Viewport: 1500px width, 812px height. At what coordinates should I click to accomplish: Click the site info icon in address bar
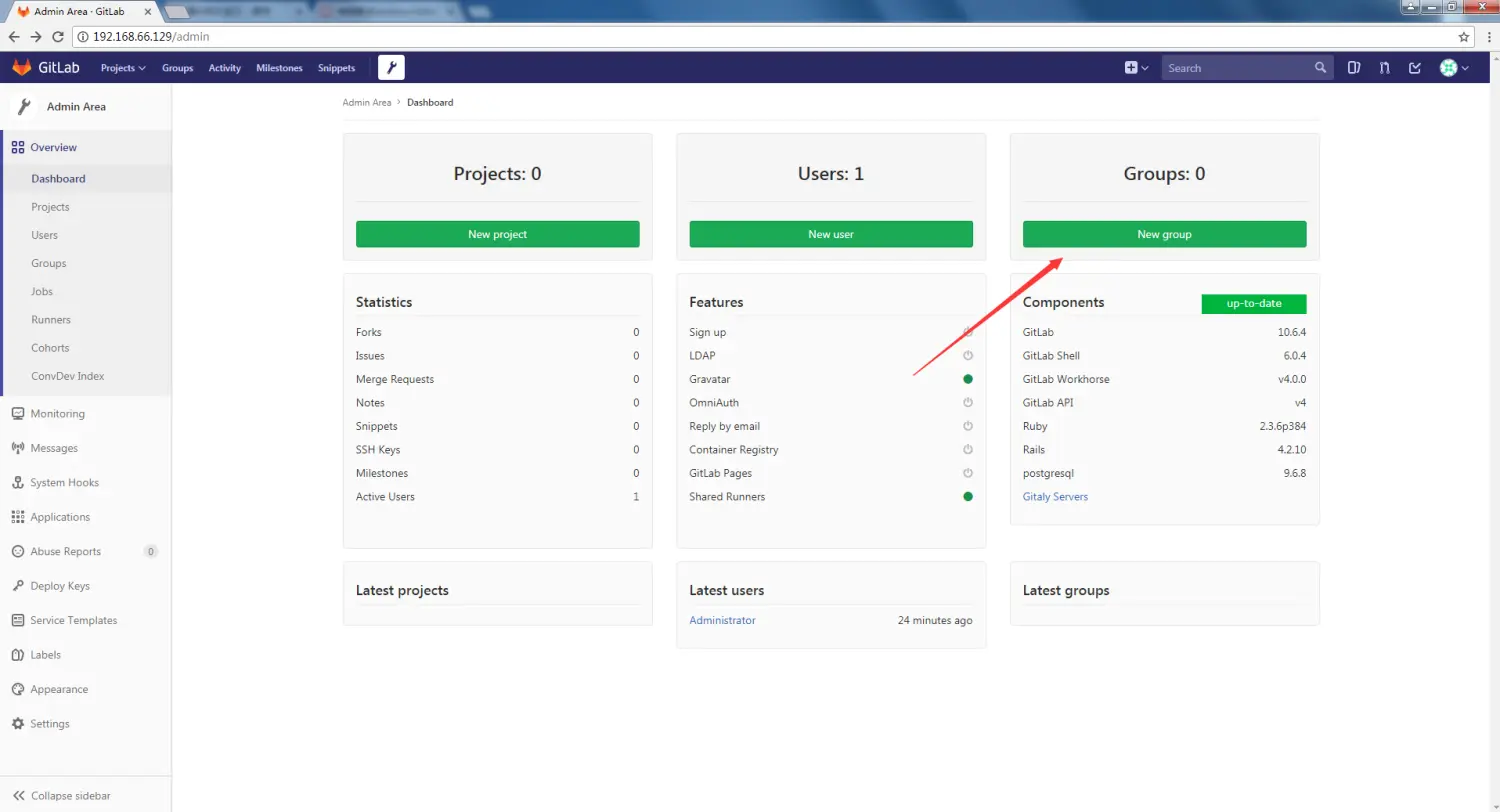pyautogui.click(x=83, y=37)
